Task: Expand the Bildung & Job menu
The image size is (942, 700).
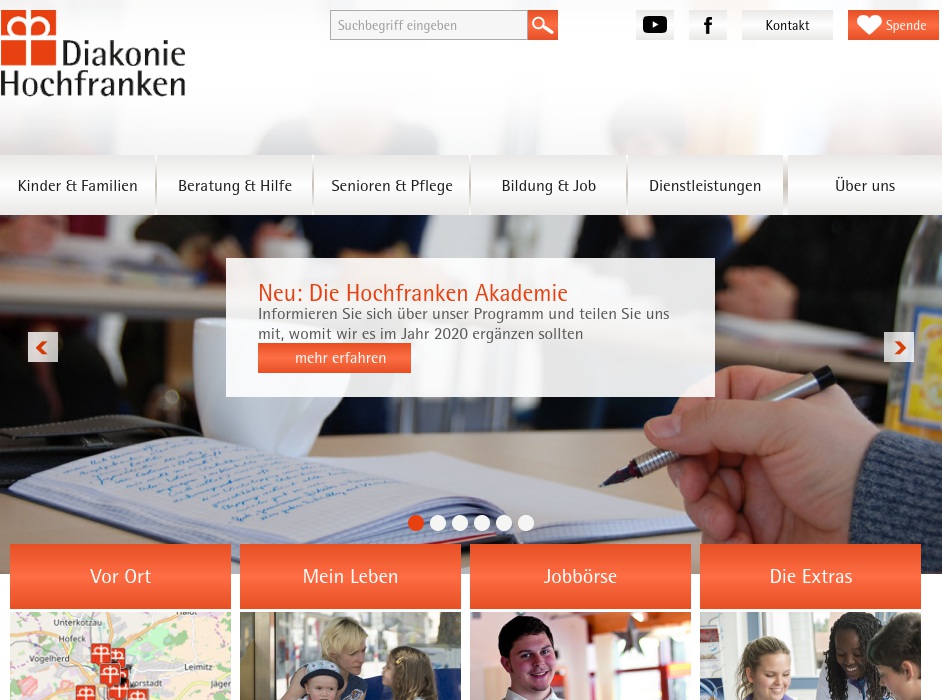Action: point(548,186)
